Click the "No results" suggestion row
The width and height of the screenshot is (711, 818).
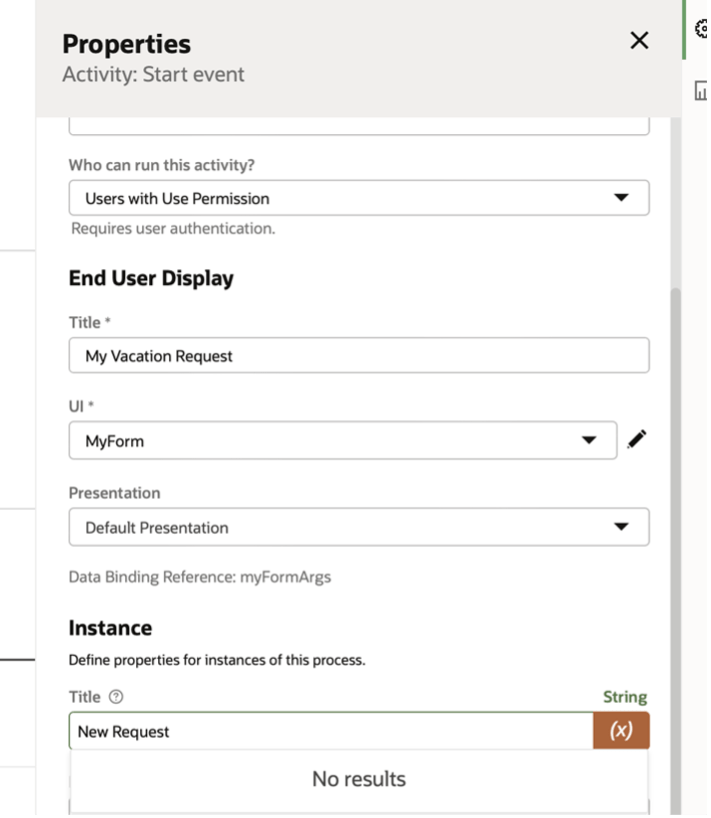click(358, 779)
